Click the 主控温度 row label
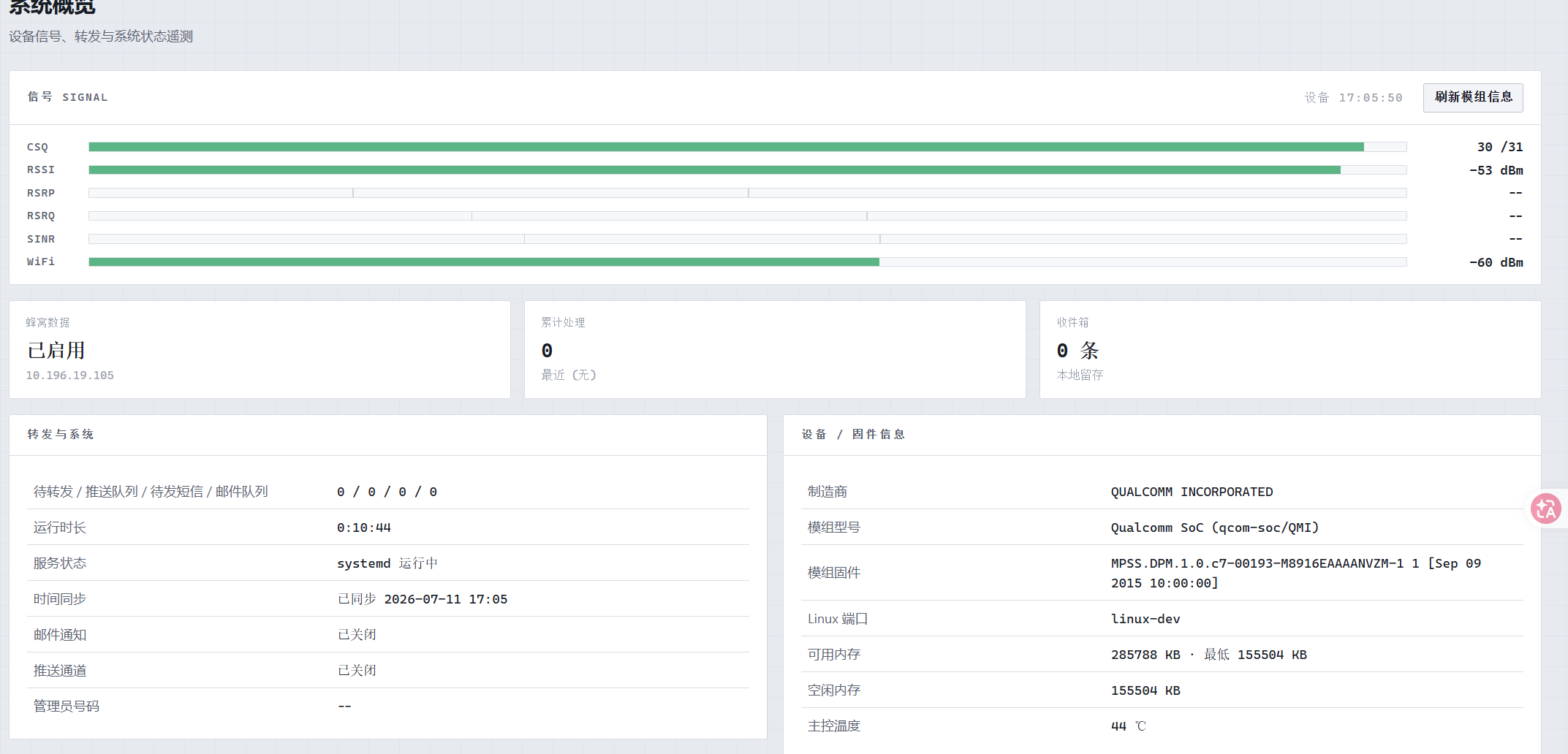Image resolution: width=1568 pixels, height=754 pixels. (x=834, y=726)
